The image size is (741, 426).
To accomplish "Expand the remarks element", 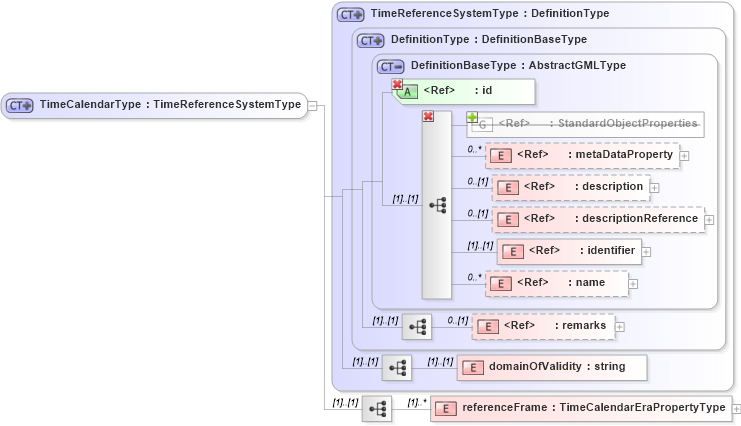I will click(620, 327).
